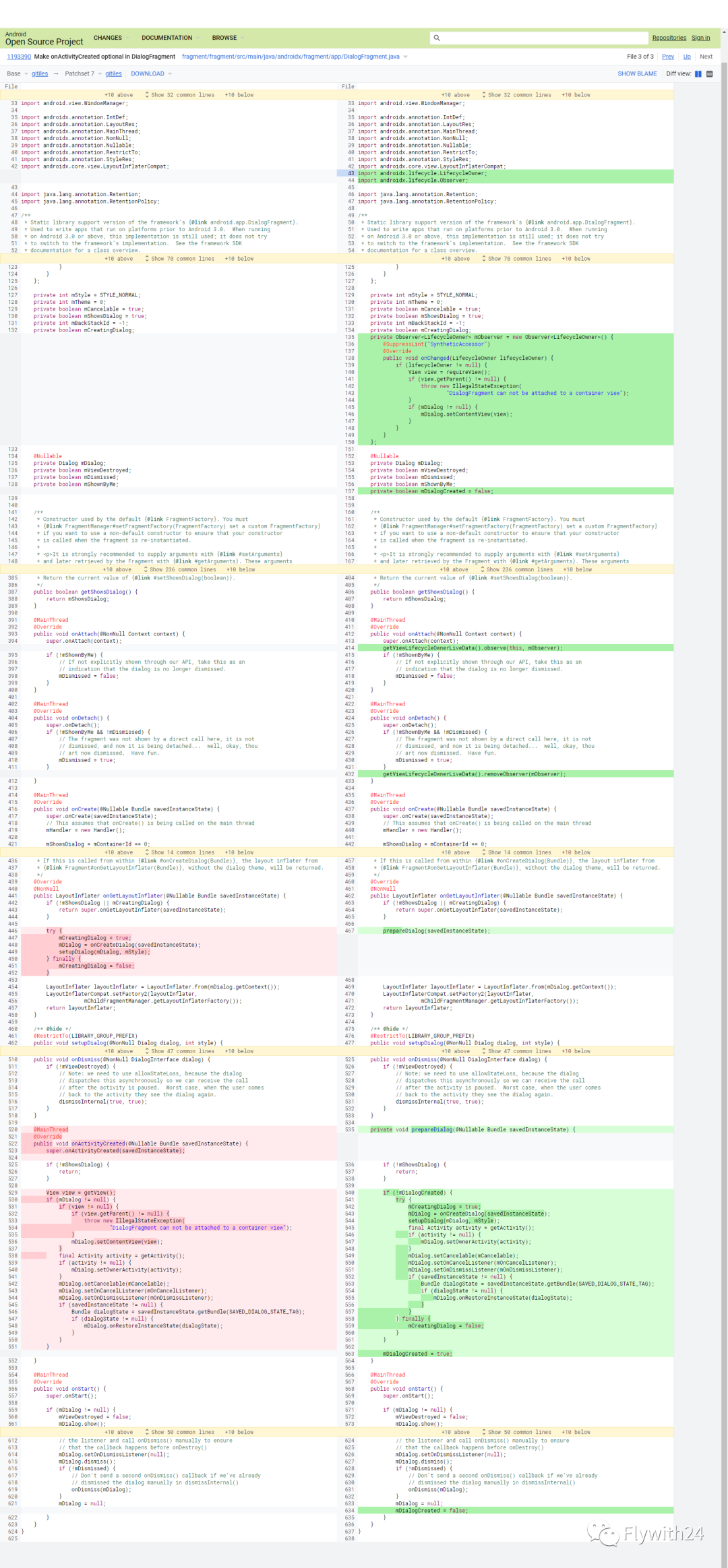Click the Android Open Source Project title
728x1568 pixels.
pos(44,38)
